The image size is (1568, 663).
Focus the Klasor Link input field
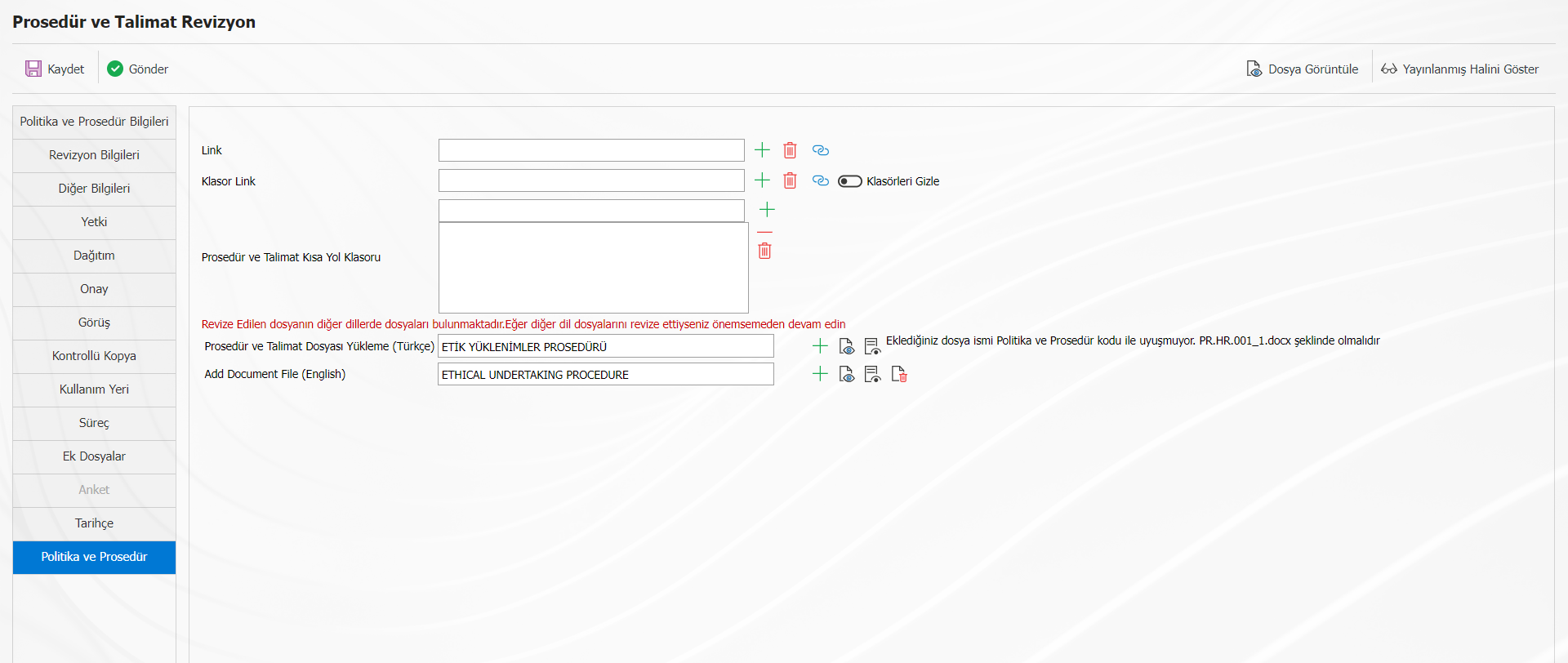(591, 180)
